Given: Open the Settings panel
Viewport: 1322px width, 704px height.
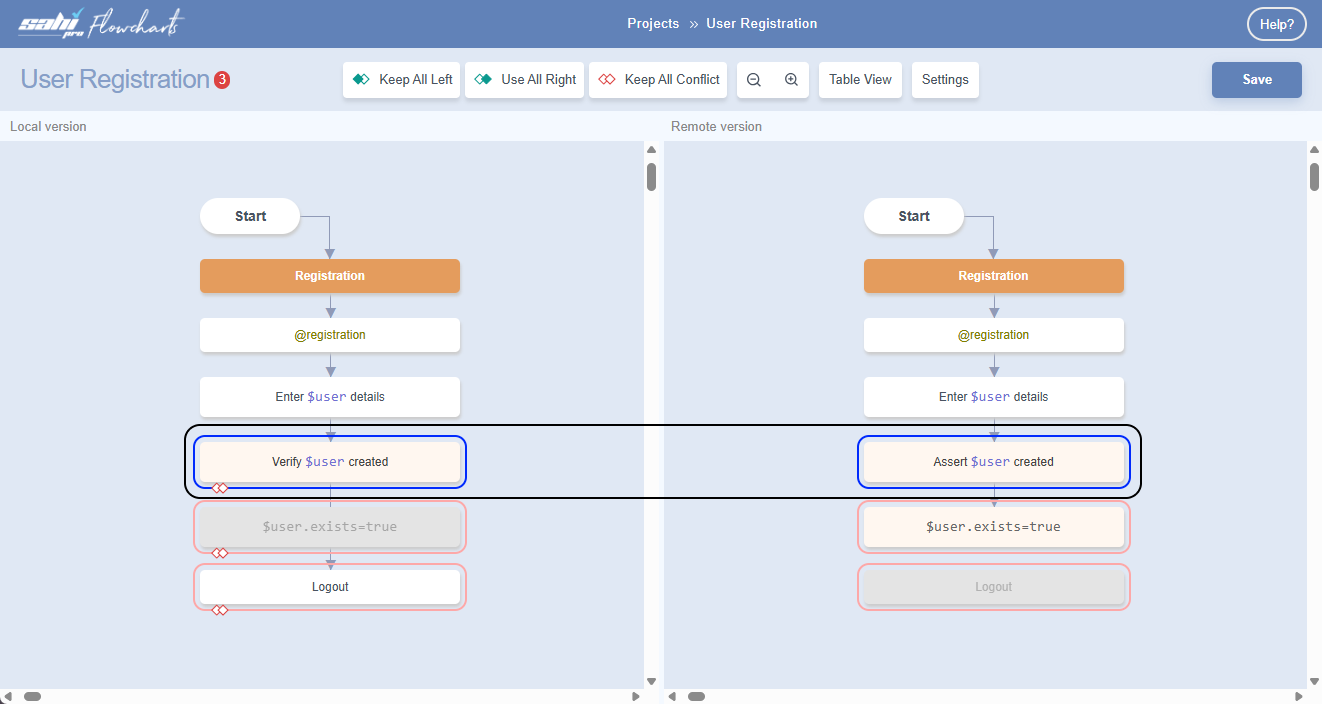Looking at the screenshot, I should tap(945, 80).
